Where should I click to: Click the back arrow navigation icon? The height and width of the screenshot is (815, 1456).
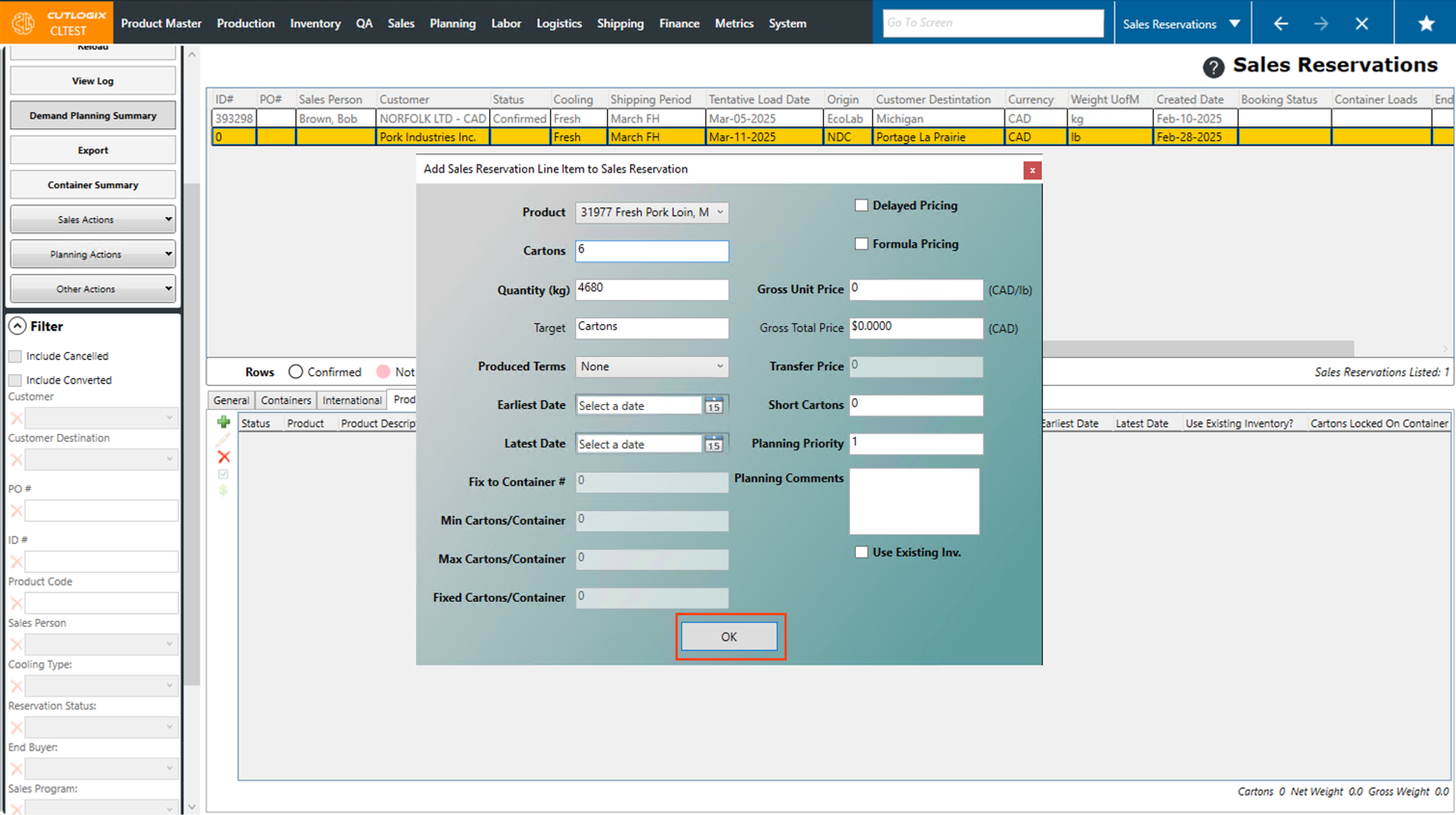(x=1280, y=23)
